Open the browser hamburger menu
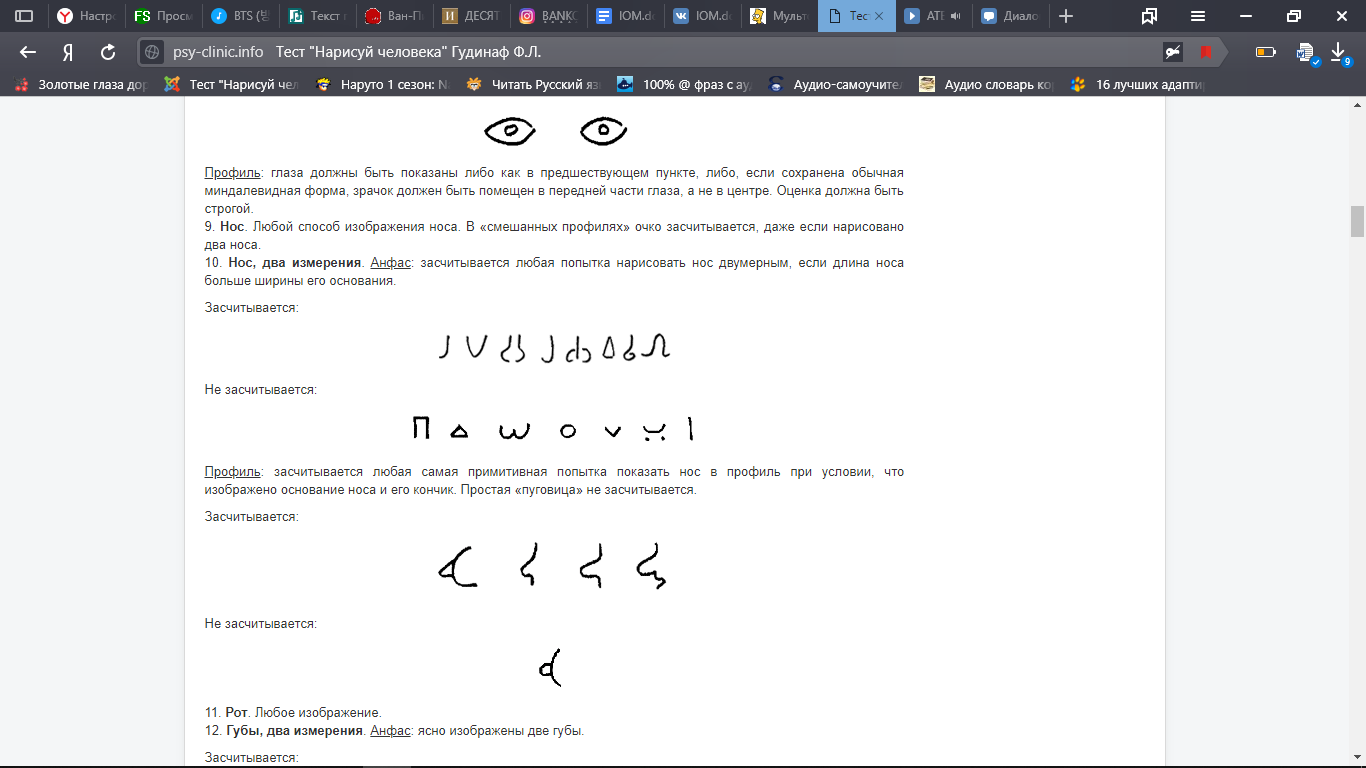Viewport: 1366px width, 768px height. pyautogui.click(x=1198, y=16)
